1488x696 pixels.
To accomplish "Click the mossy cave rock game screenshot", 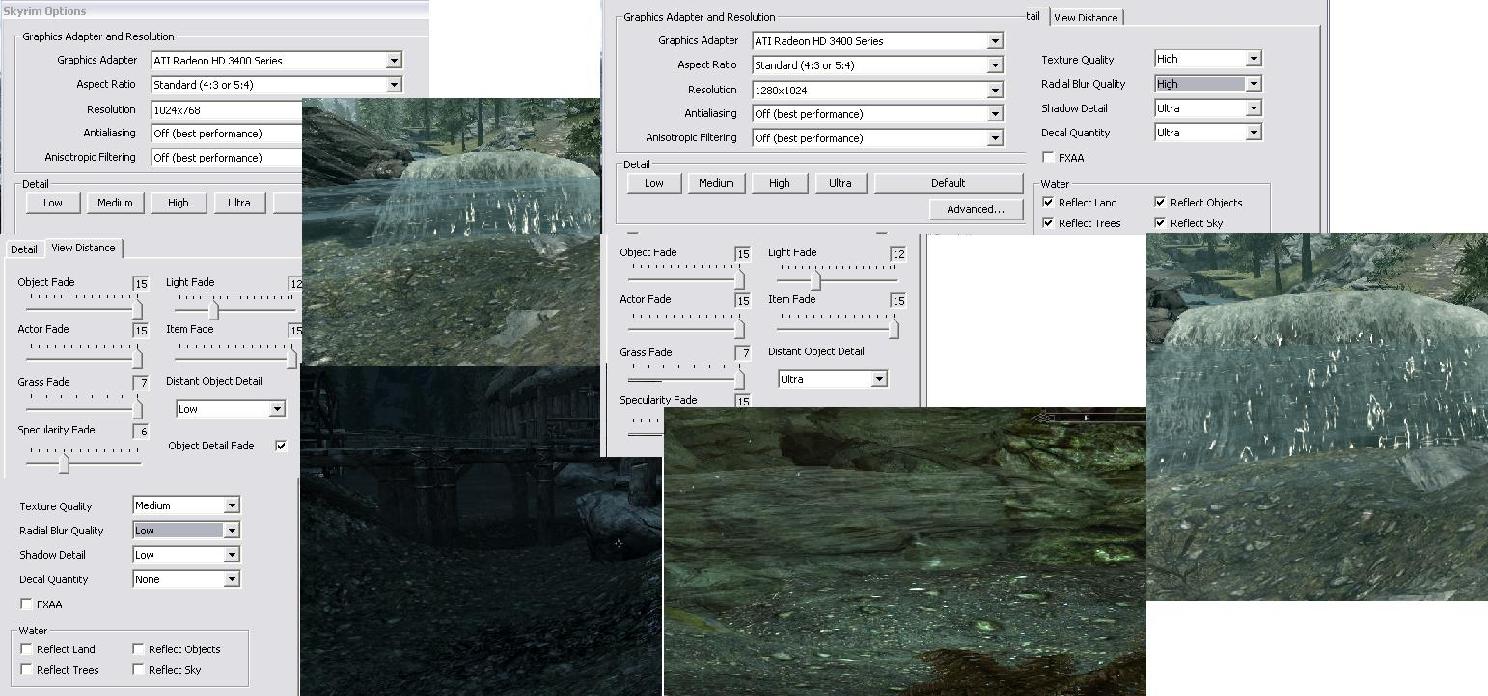I will pos(904,551).
